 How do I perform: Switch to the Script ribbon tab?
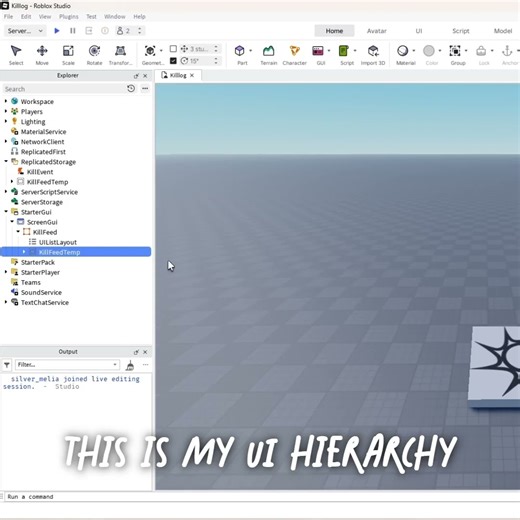click(461, 31)
